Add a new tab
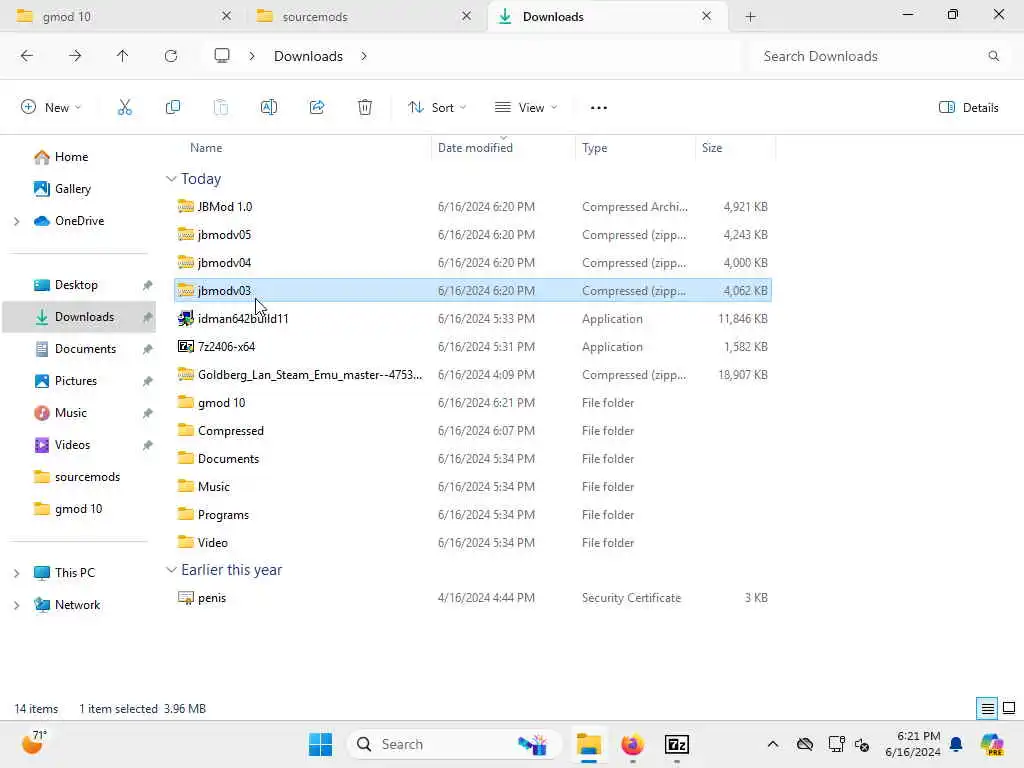This screenshot has height=768, width=1024. 750,17
